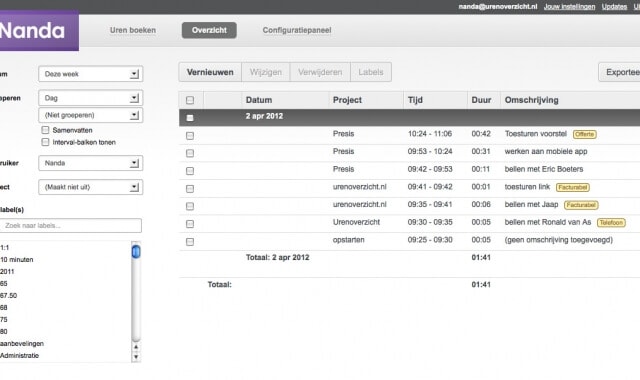Sort by the Duur column header
The height and width of the screenshot is (380, 640).
click(x=481, y=100)
